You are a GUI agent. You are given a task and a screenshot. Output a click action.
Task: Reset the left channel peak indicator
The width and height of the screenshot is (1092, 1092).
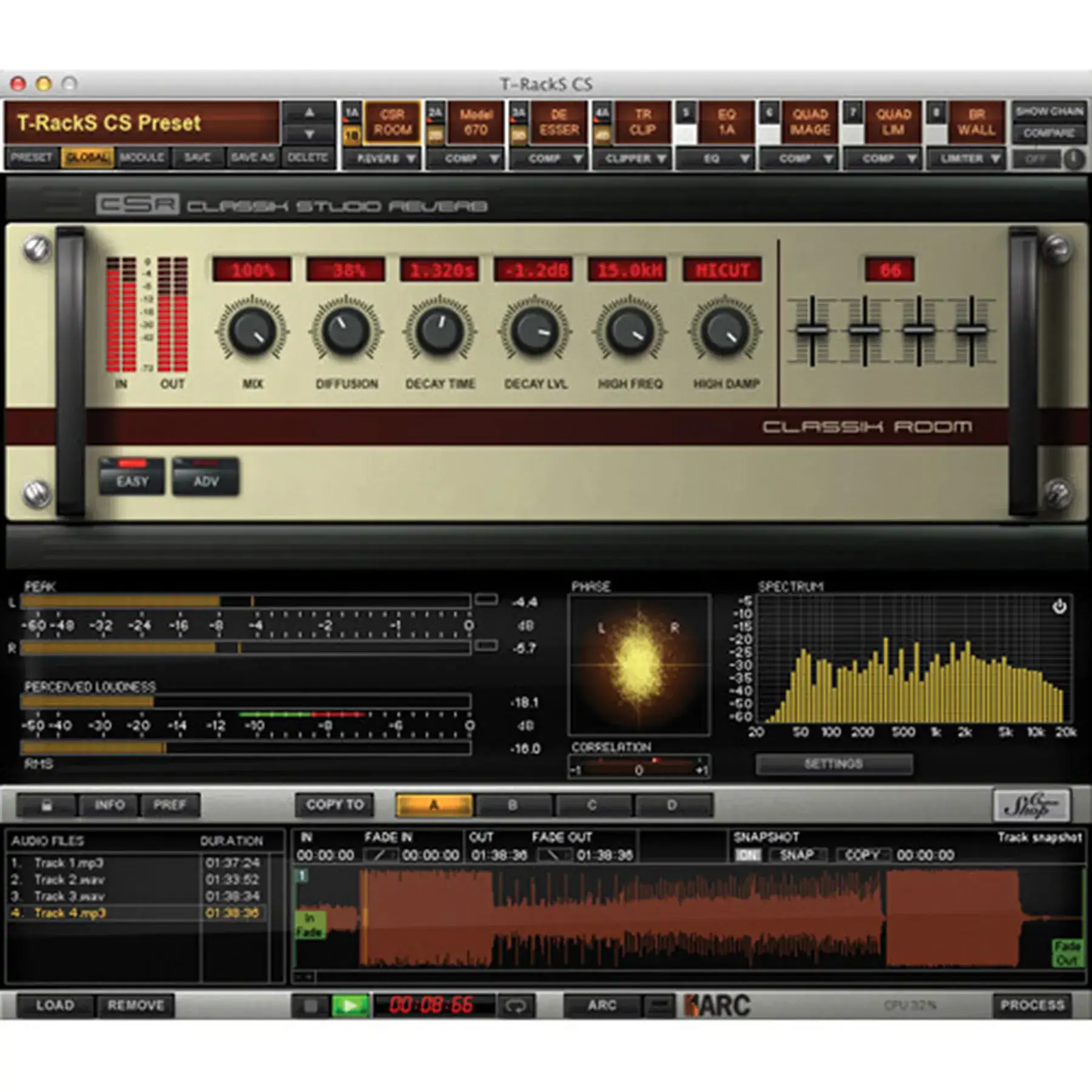tap(486, 600)
